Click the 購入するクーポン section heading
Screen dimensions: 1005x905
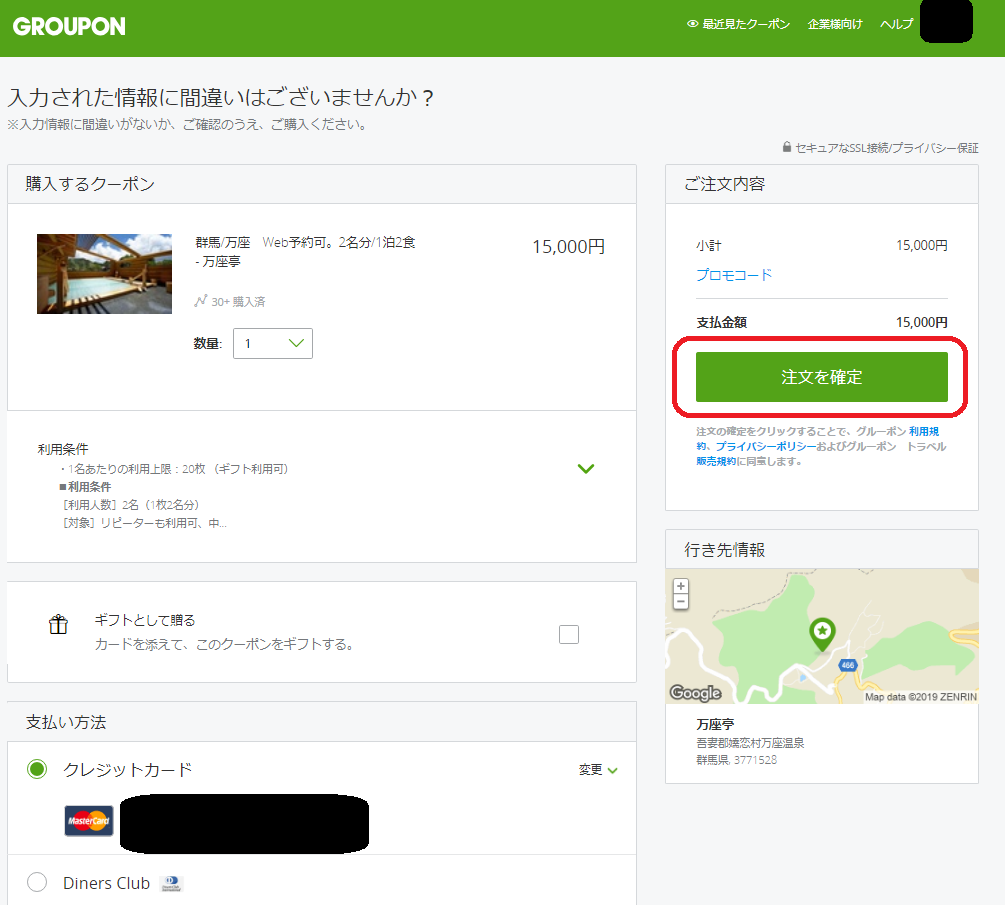[x=90, y=184]
